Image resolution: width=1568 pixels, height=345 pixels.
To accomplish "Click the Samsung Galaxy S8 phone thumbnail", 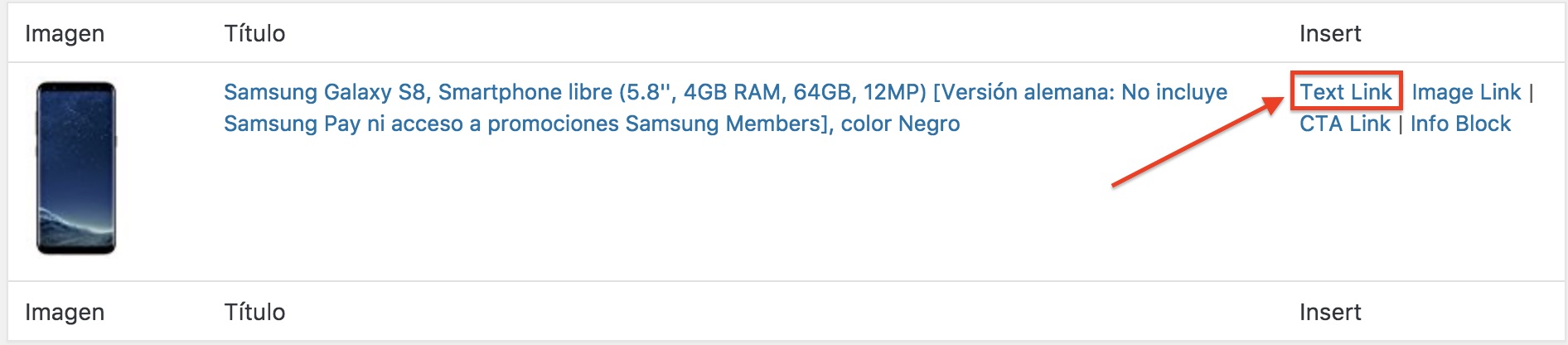I will coord(76,168).
